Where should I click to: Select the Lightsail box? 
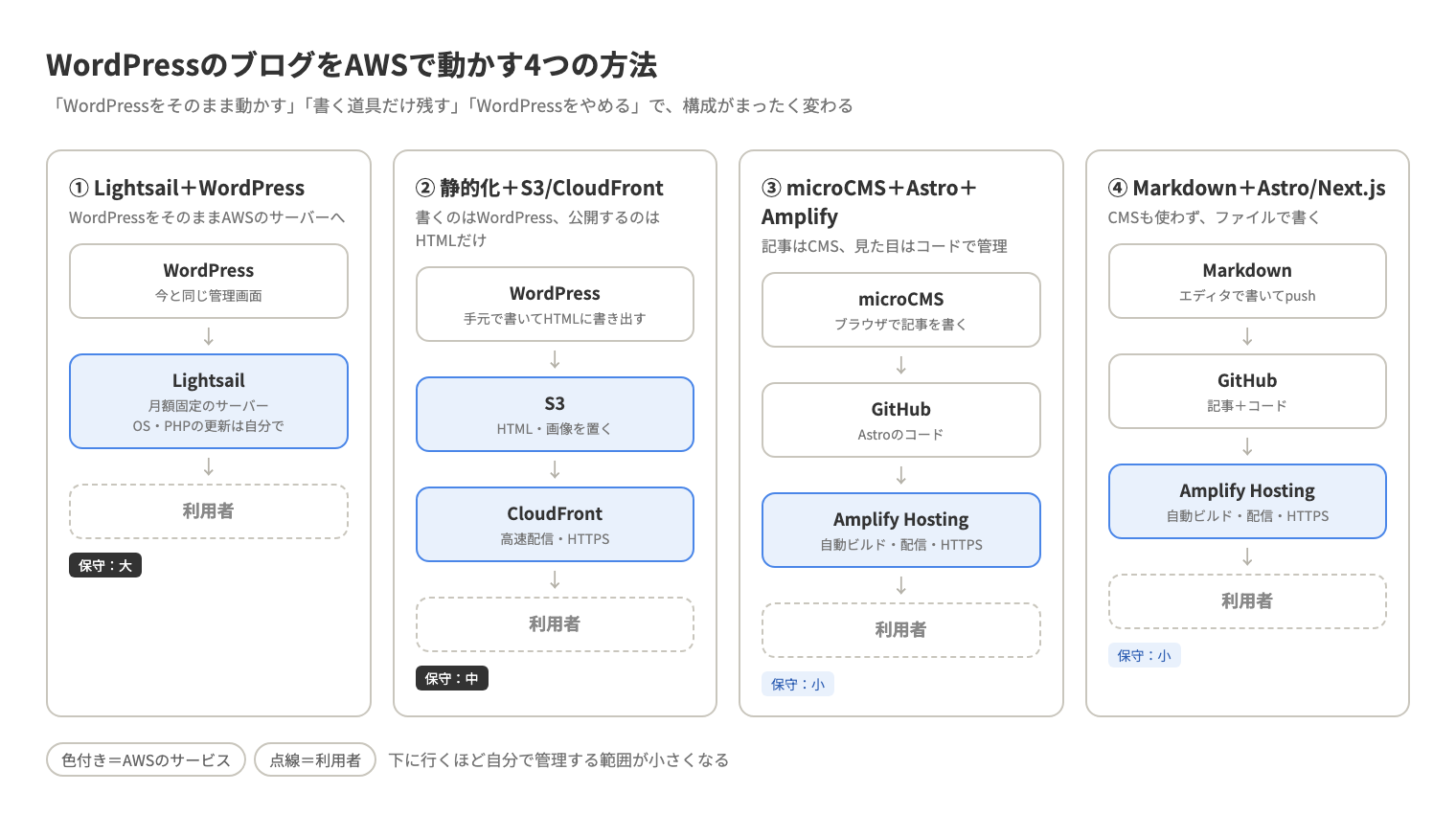(x=209, y=401)
